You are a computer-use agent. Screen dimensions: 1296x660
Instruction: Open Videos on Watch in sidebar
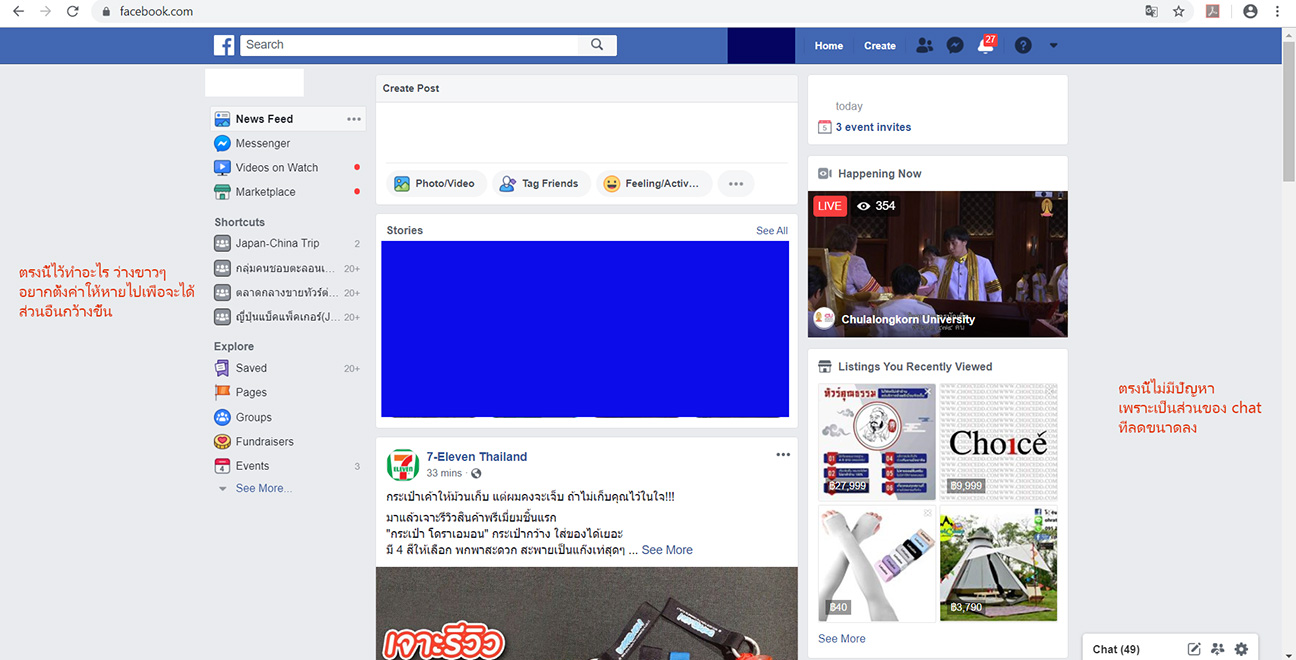coord(276,168)
